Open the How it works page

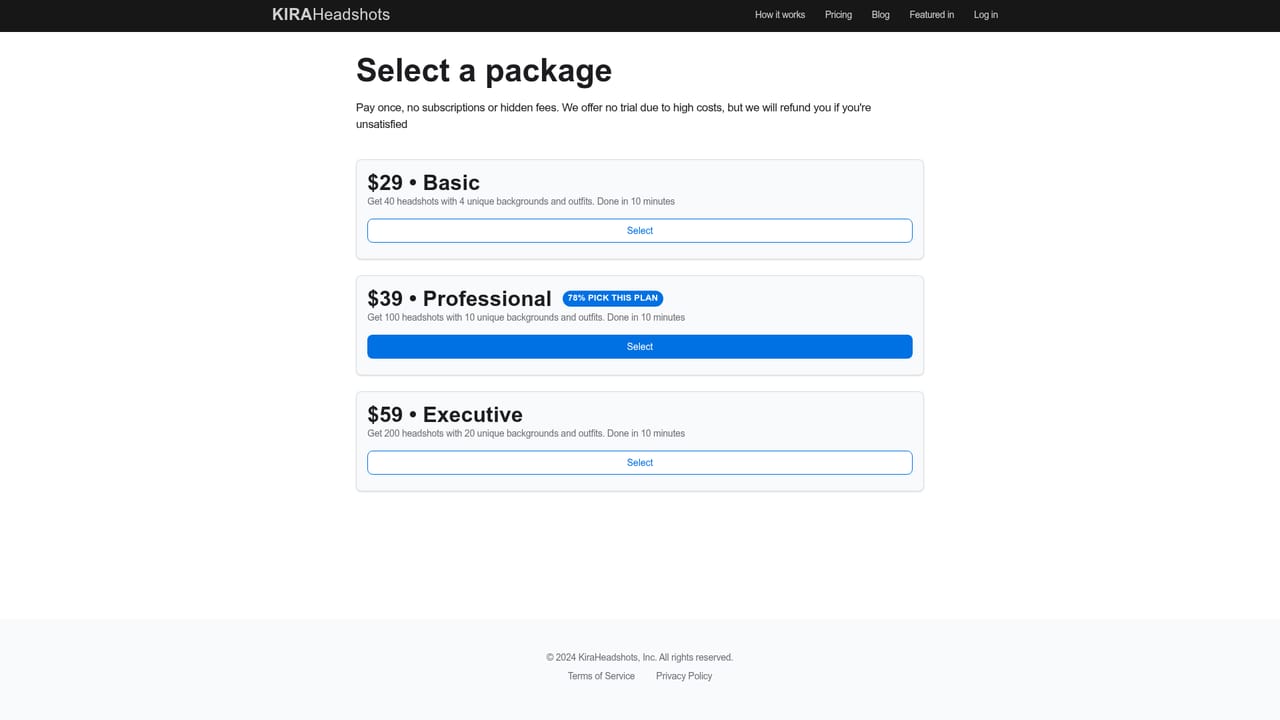coord(780,15)
